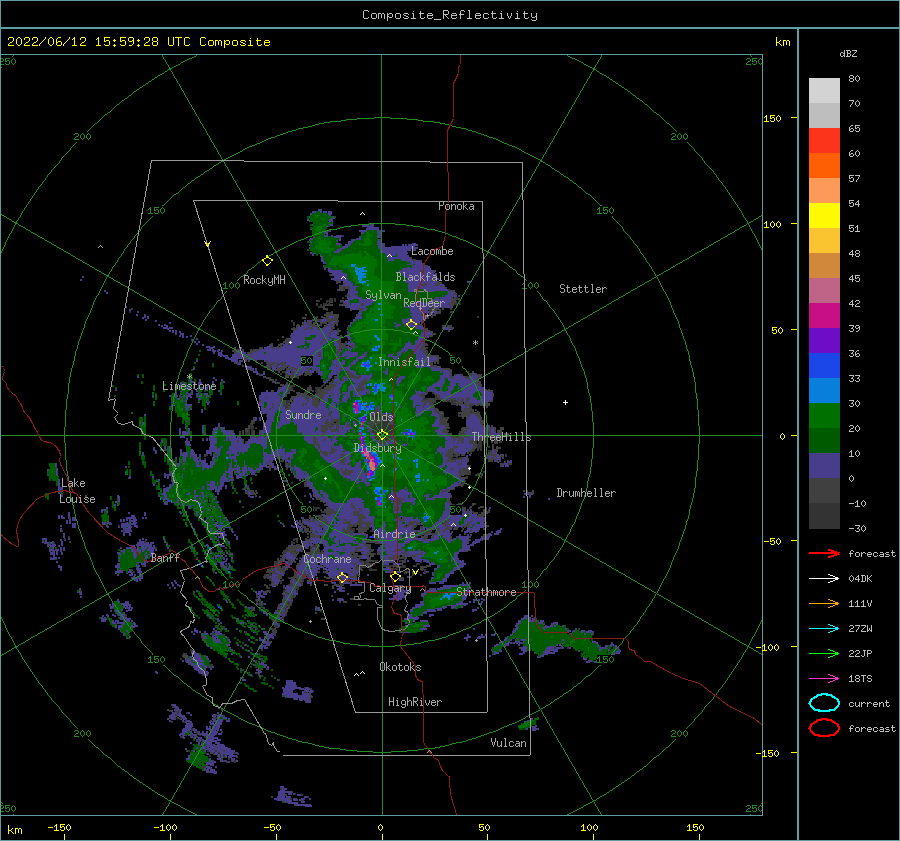Screen dimensions: 900x841
Task: Click the Sylvan label on map
Action: click(383, 295)
